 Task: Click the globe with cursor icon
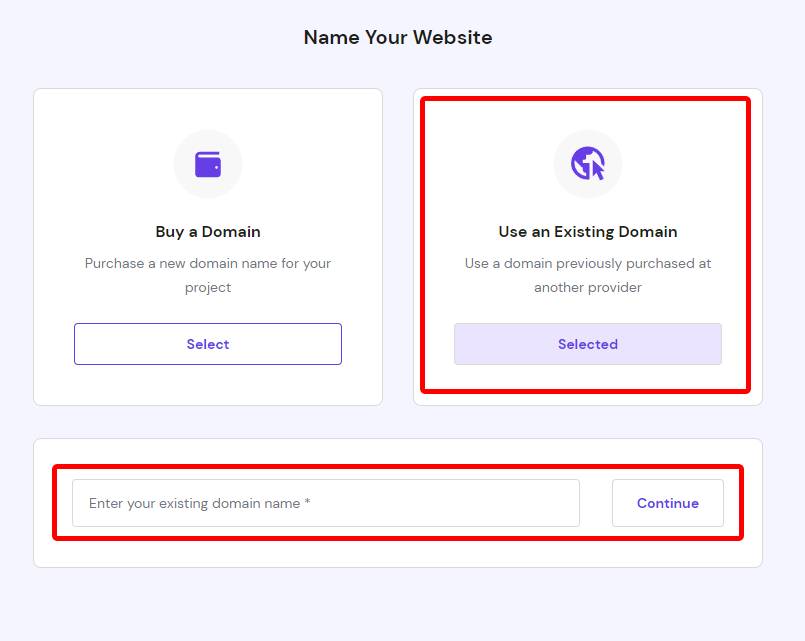click(588, 163)
